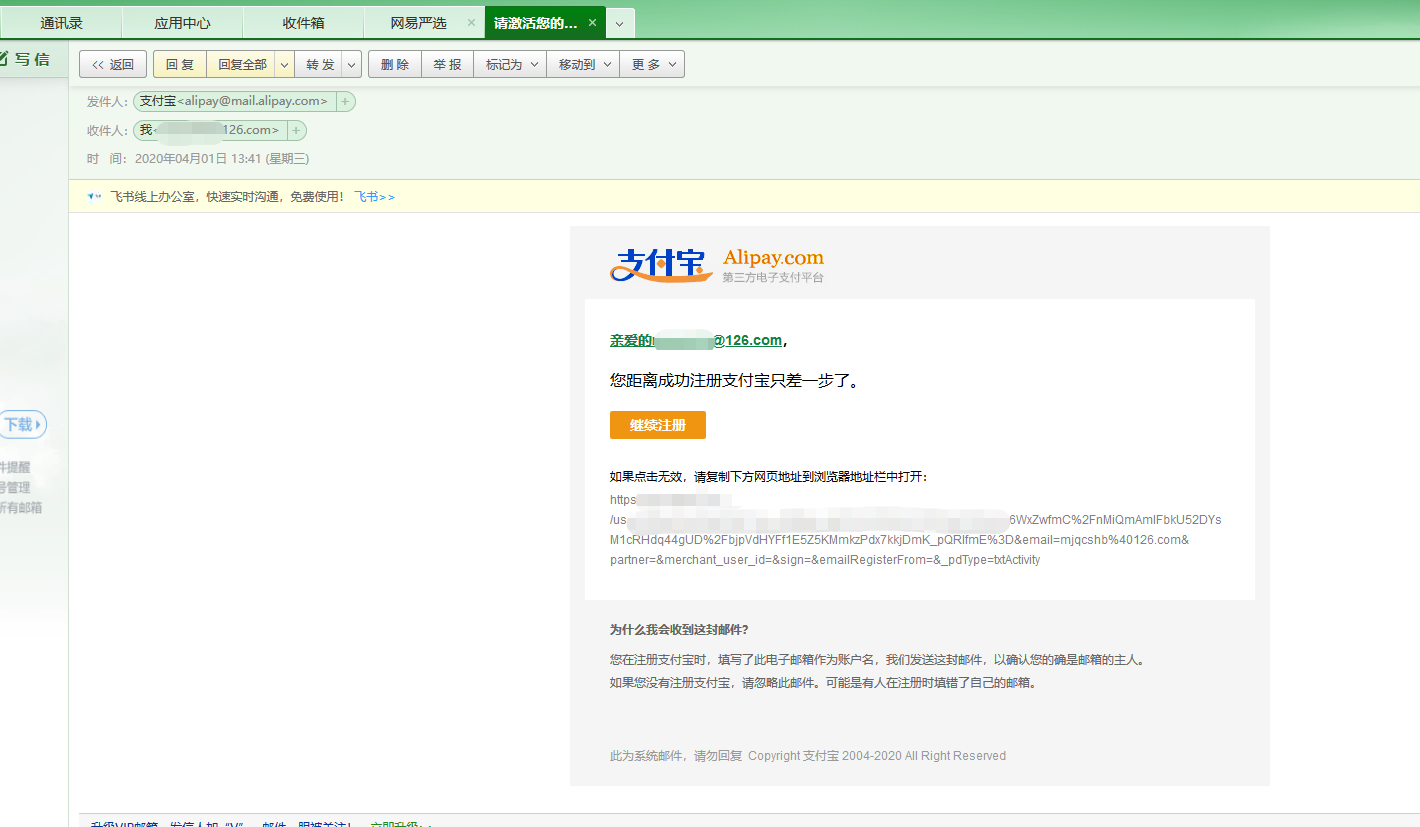
Task: Click sender chip 支付宝 alipay@mail.alipay.com
Action: coord(234,101)
